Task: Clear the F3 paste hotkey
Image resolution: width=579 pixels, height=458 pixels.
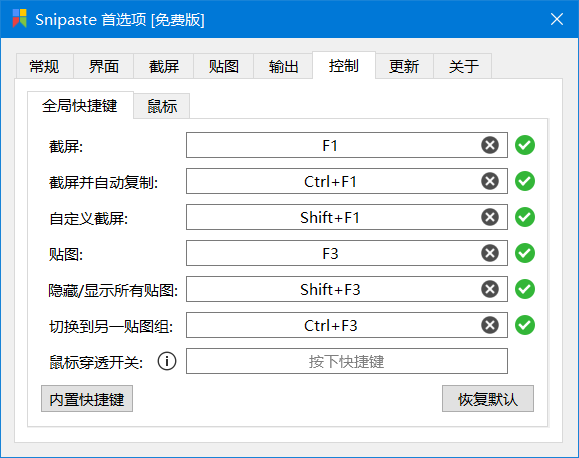Action: pos(490,253)
